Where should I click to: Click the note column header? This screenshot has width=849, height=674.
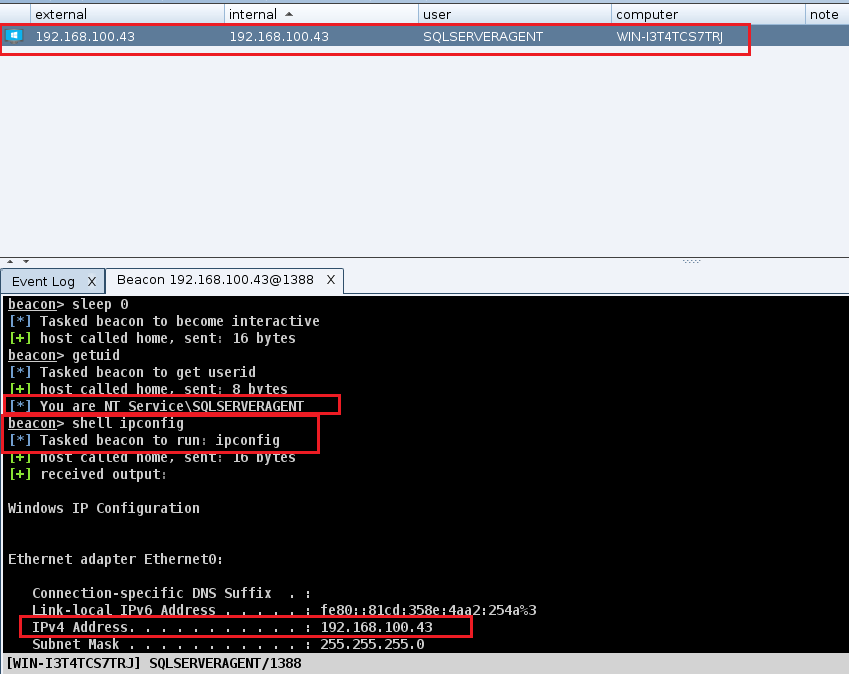825,14
